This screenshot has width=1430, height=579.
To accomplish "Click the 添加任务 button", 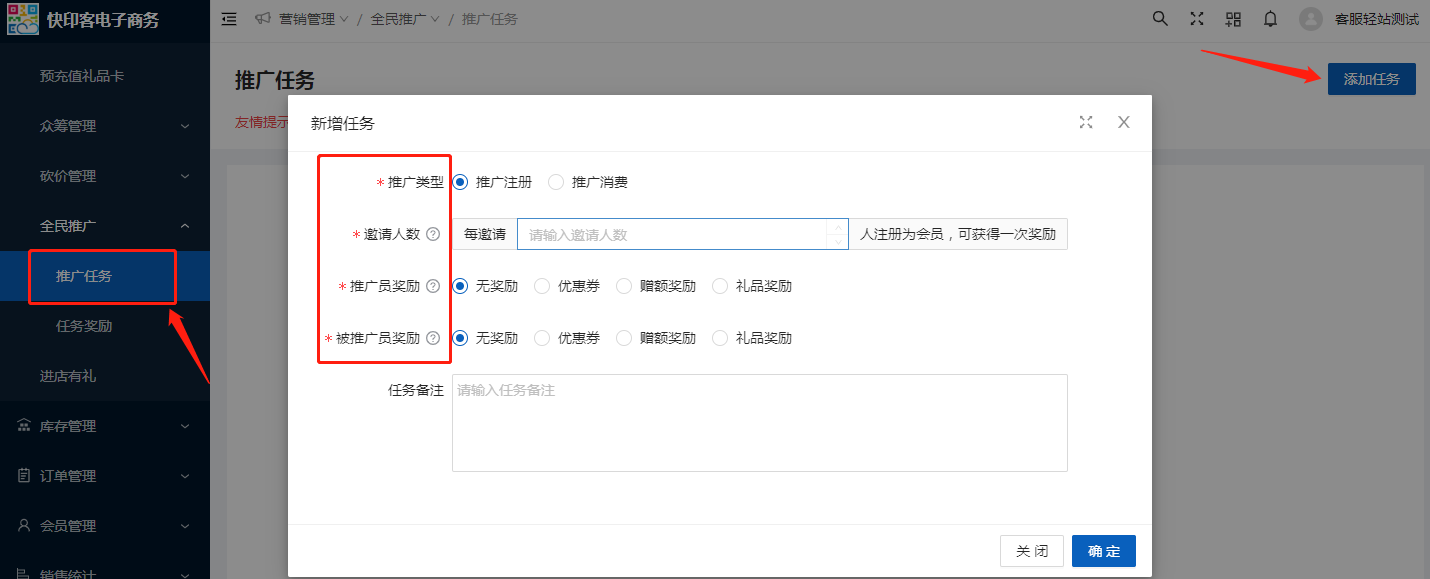I will click(1371, 79).
